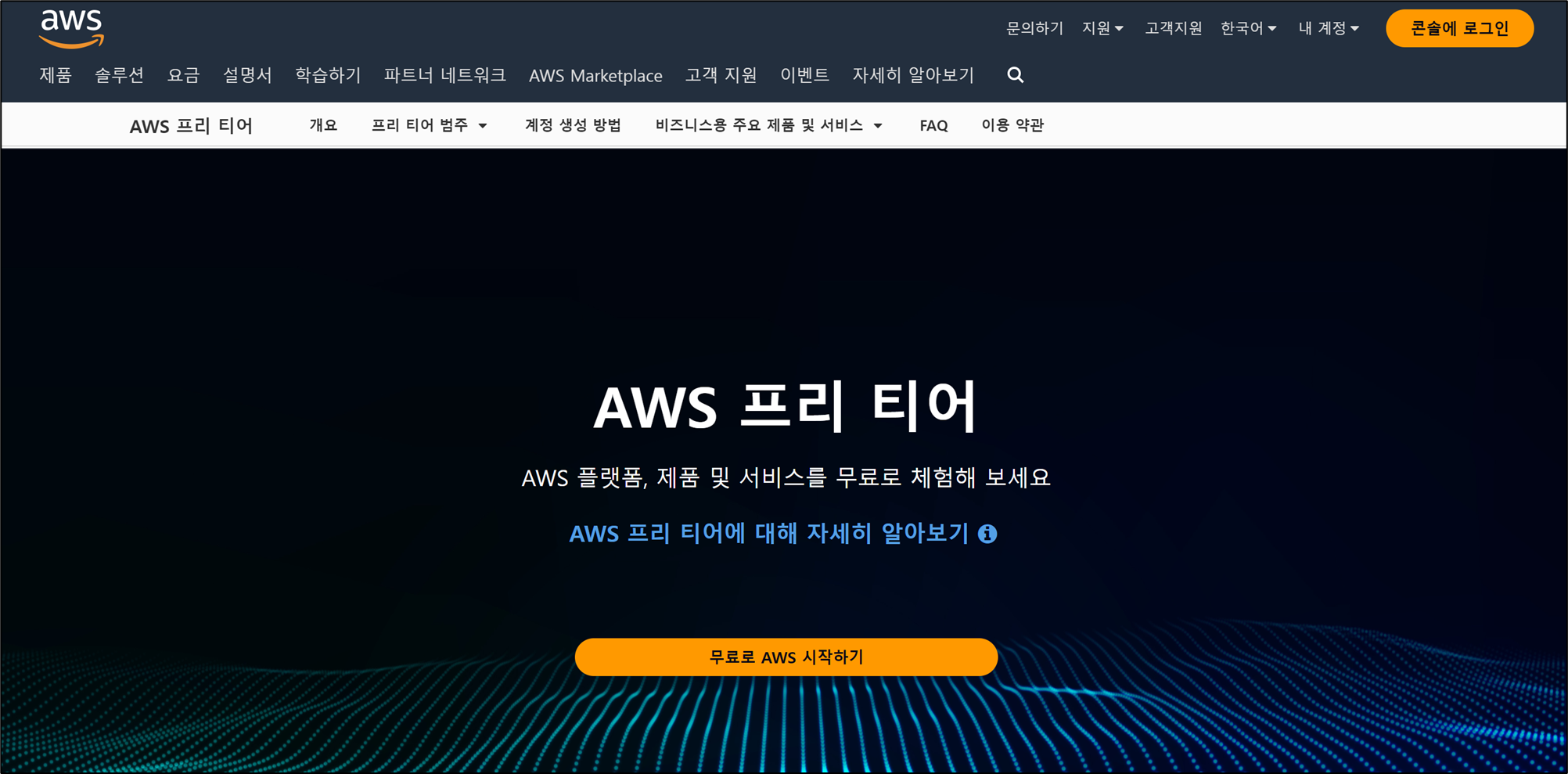1568x774 pixels.
Task: Select the 제품 menu item
Action: pos(56,75)
